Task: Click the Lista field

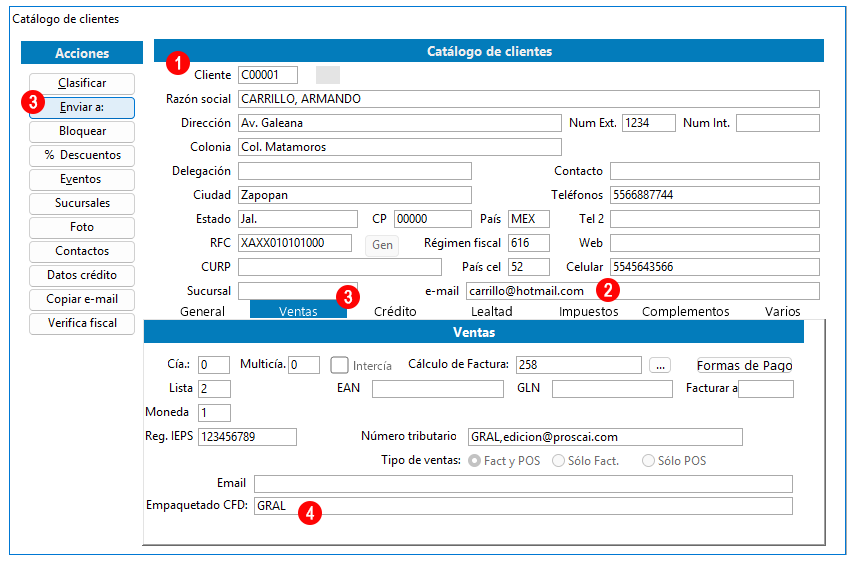Action: tap(214, 389)
